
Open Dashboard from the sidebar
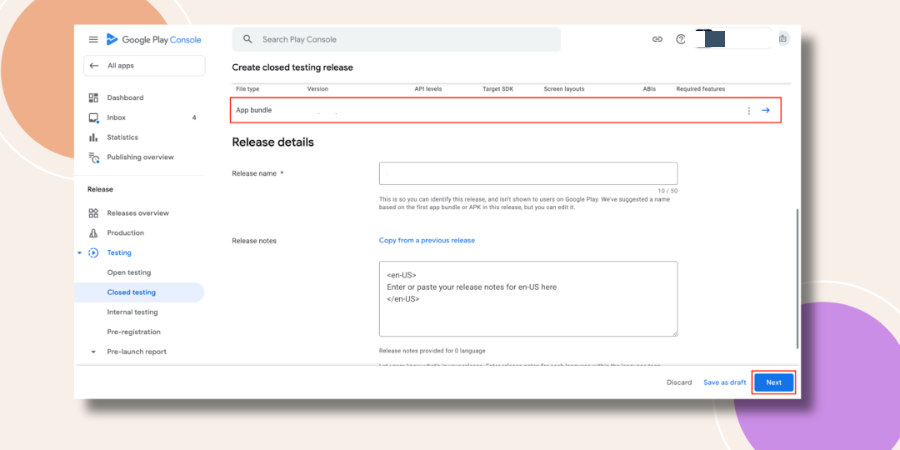click(125, 98)
